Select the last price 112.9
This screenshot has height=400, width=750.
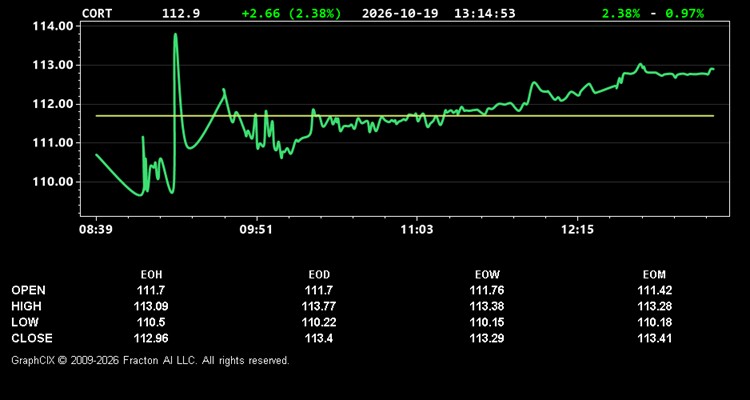[181, 13]
